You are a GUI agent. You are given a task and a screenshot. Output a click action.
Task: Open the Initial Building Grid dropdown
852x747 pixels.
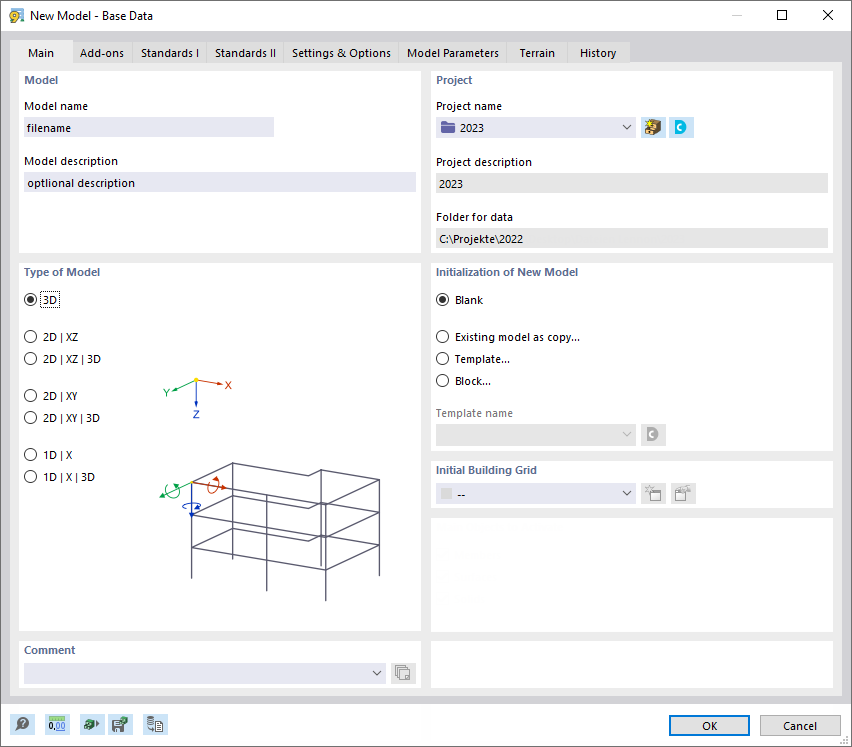626,493
